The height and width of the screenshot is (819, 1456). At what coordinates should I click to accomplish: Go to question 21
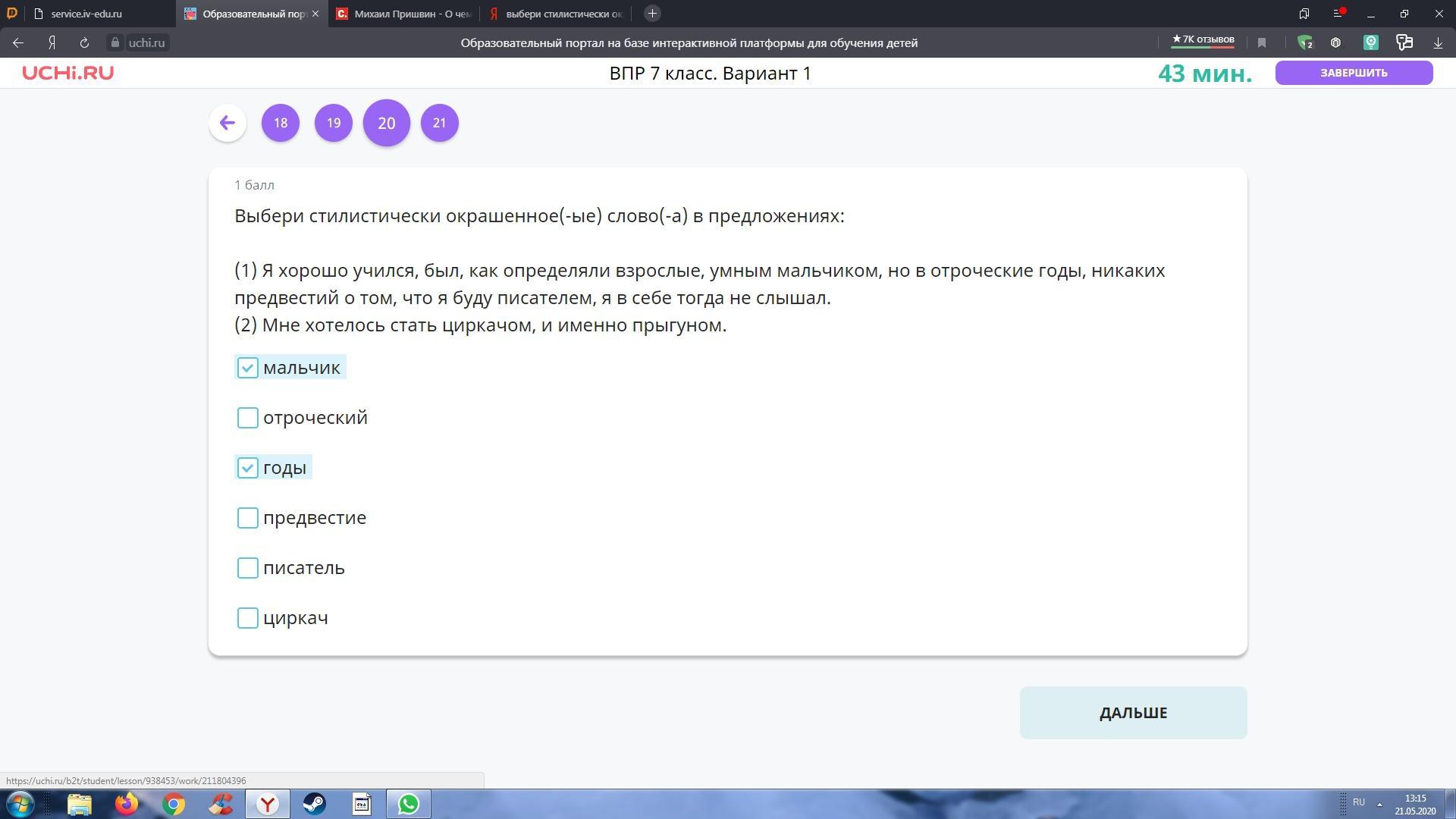(x=439, y=123)
